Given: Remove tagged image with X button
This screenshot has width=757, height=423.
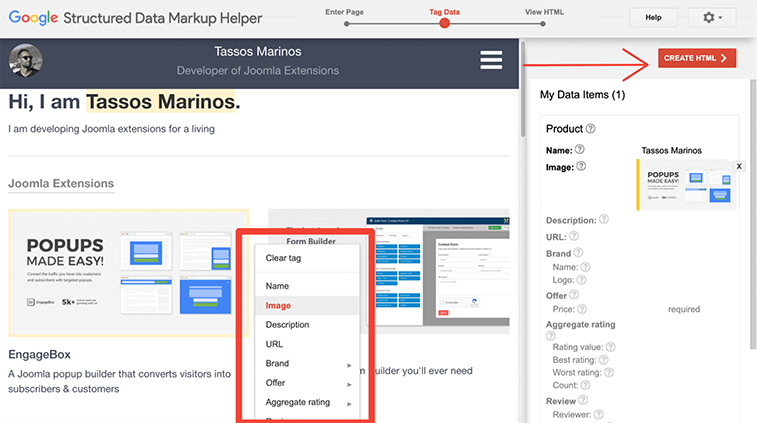Looking at the screenshot, I should click(739, 166).
